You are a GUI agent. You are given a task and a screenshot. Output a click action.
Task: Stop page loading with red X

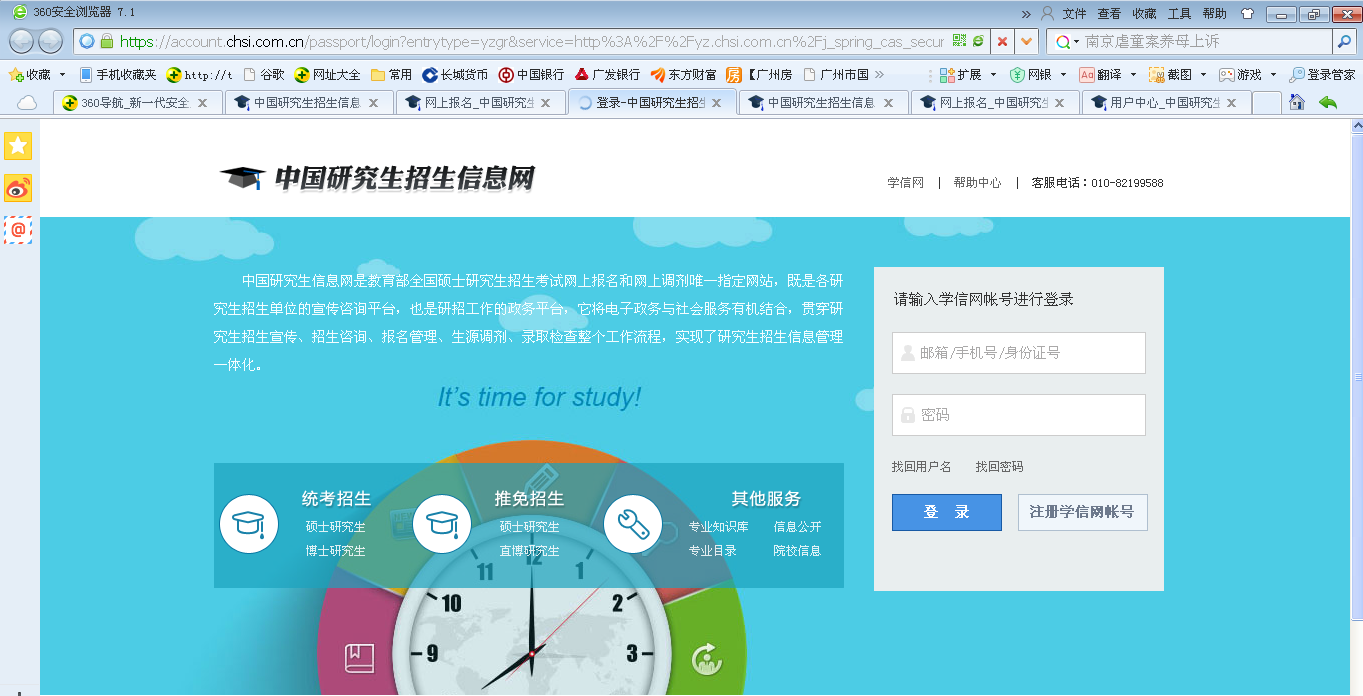pos(1002,41)
